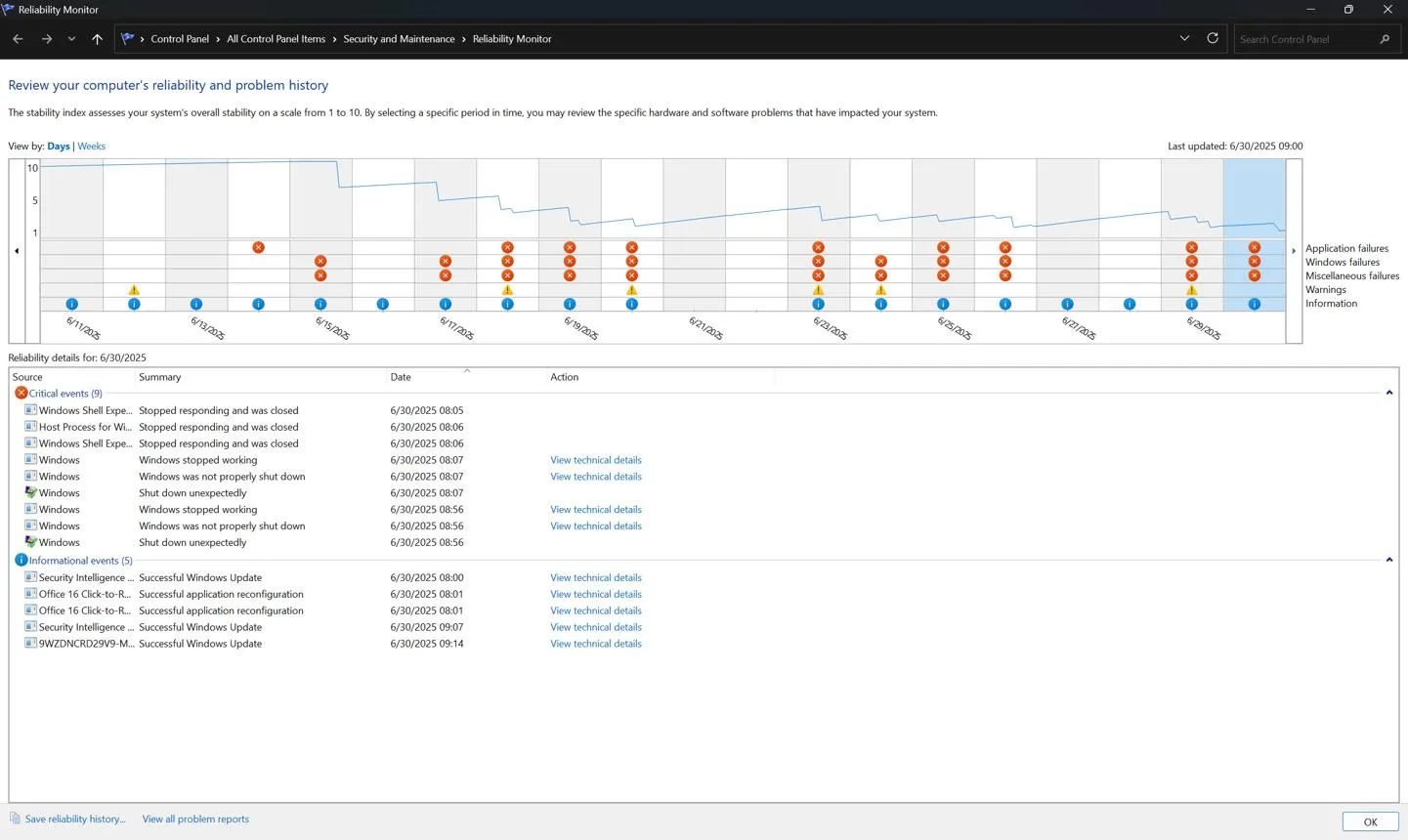Open the address bar history dropdown
Screen dimensions: 1408x840
click(x=1184, y=39)
